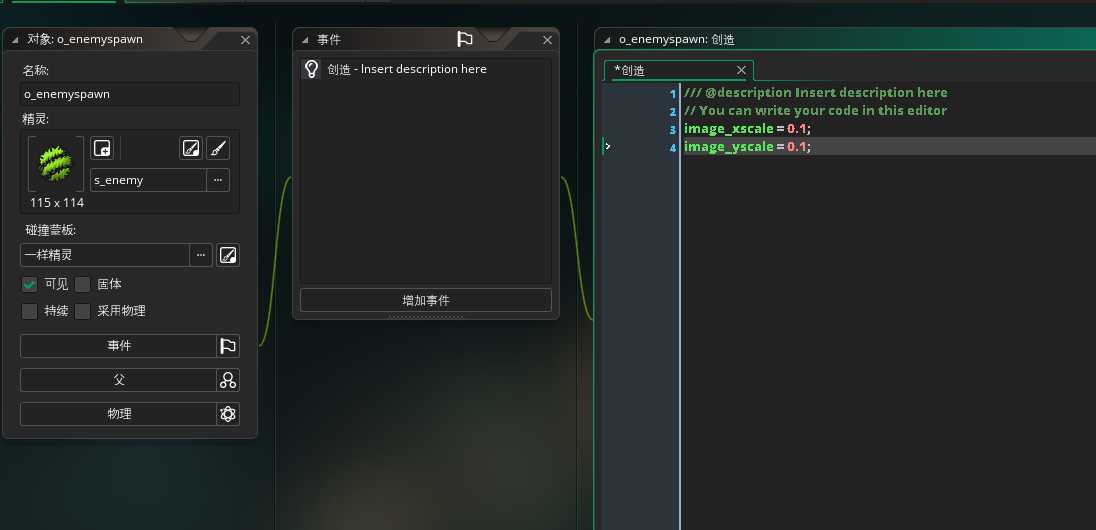Viewport: 1096px width, 530px height.
Task: Click the new sprite icon
Action: click(x=102, y=148)
